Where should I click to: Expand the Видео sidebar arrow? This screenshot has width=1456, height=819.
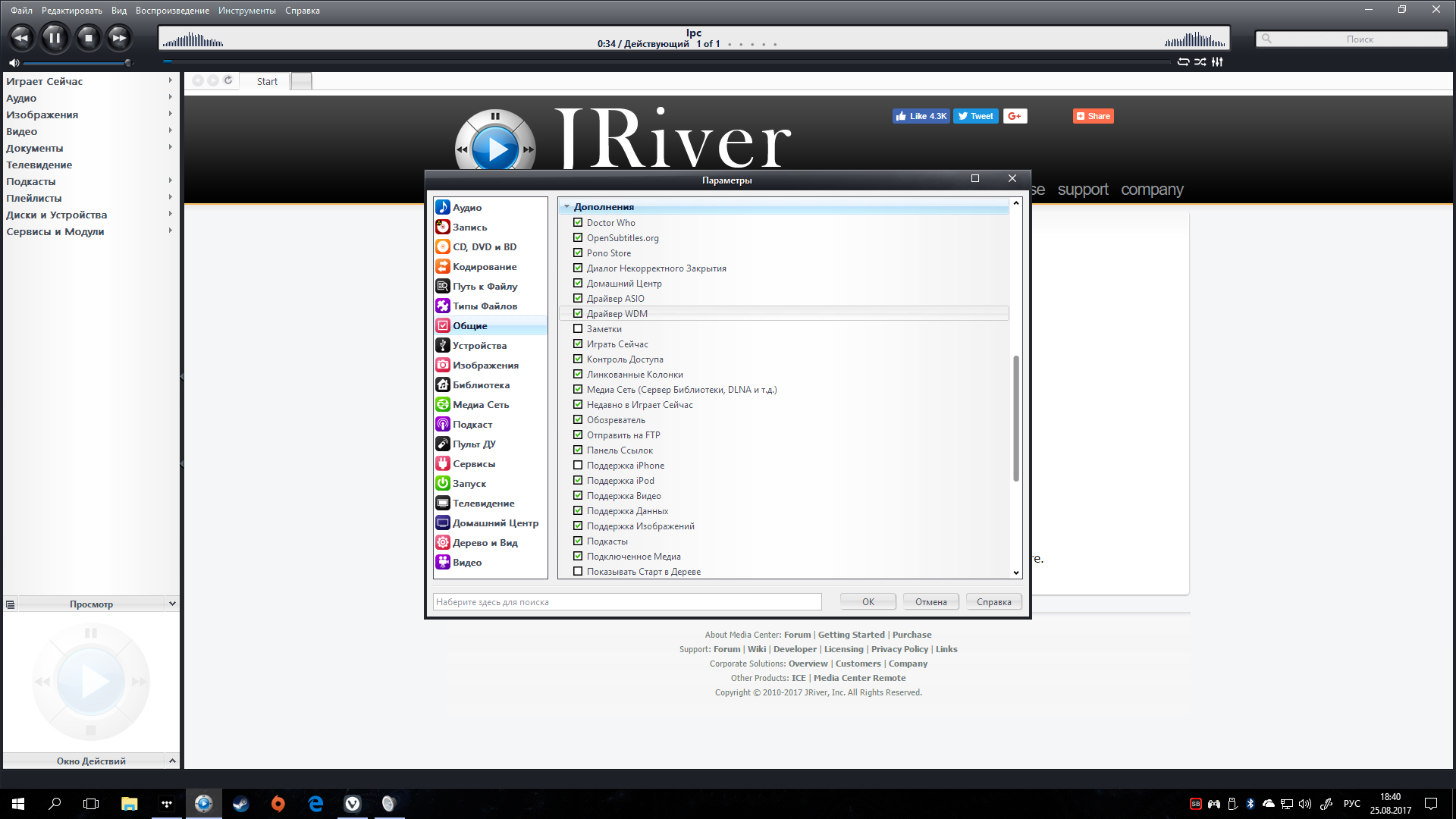(170, 130)
